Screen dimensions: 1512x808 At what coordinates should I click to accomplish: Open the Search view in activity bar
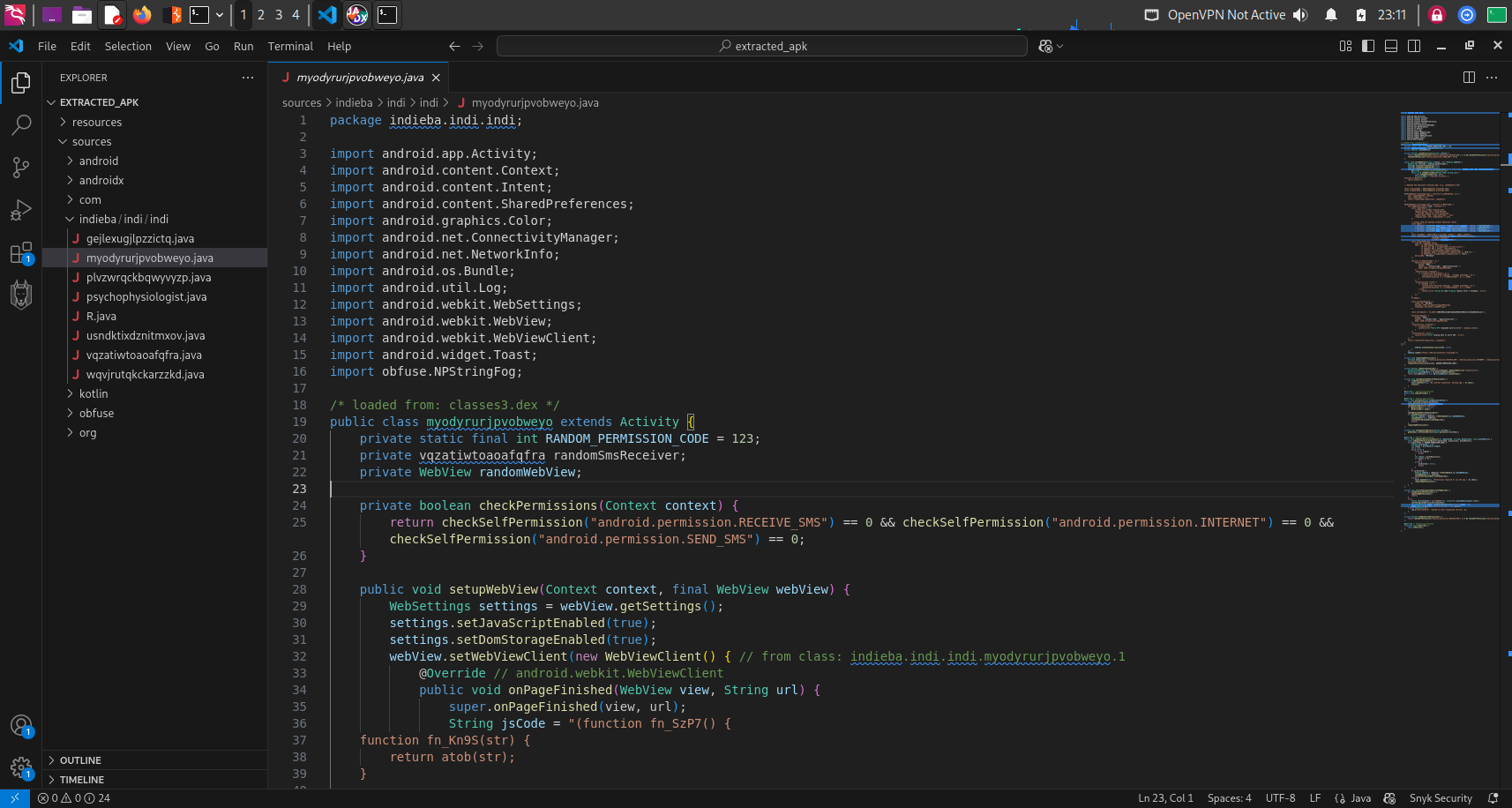click(x=21, y=125)
